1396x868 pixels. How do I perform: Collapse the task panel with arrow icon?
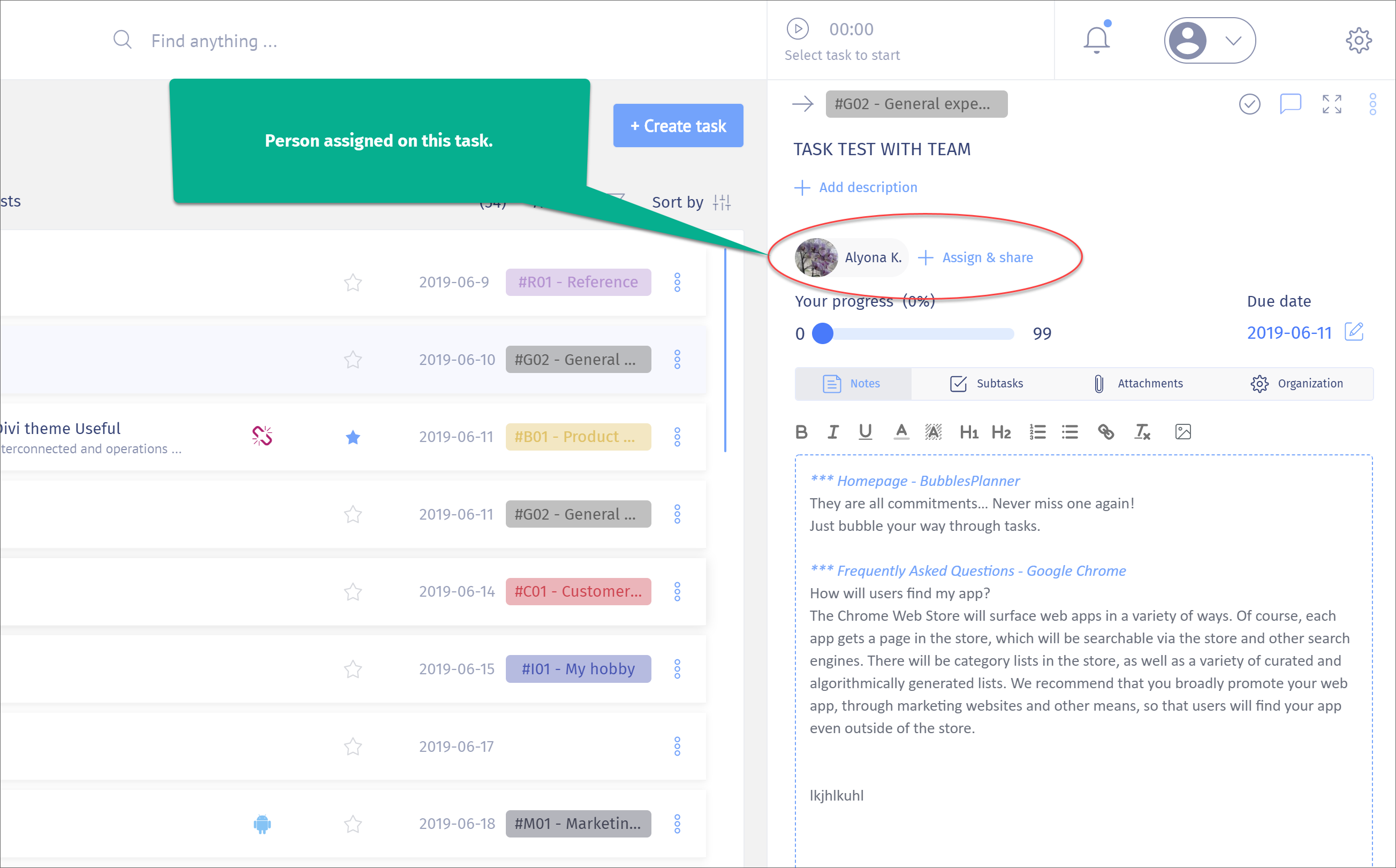click(x=803, y=104)
